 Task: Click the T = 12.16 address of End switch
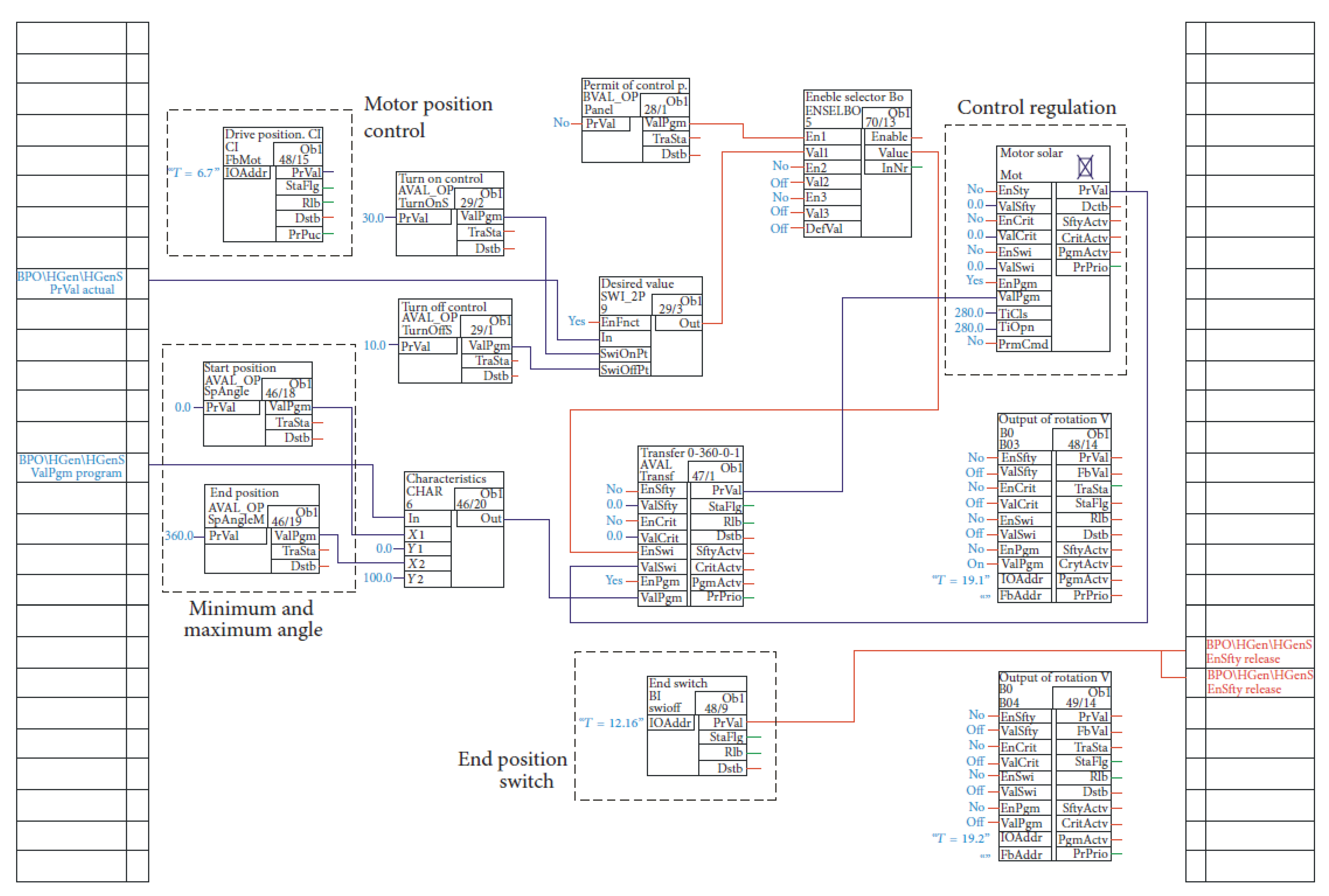click(x=611, y=723)
